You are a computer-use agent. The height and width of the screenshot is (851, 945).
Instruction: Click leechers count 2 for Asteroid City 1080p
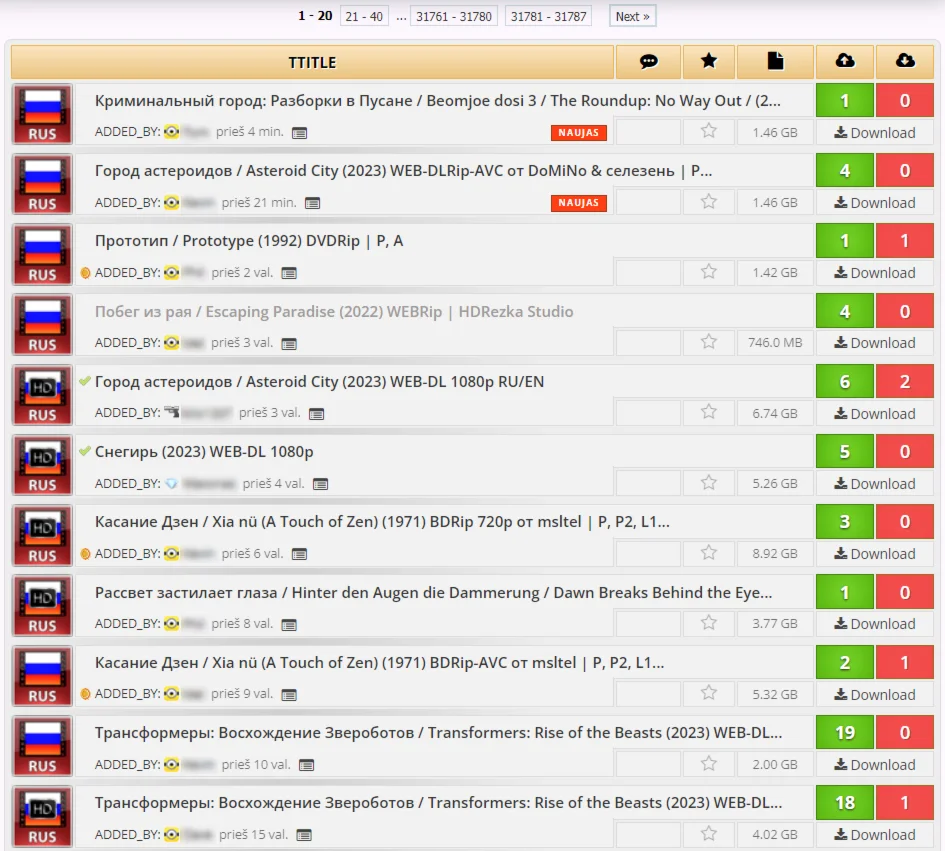click(905, 382)
